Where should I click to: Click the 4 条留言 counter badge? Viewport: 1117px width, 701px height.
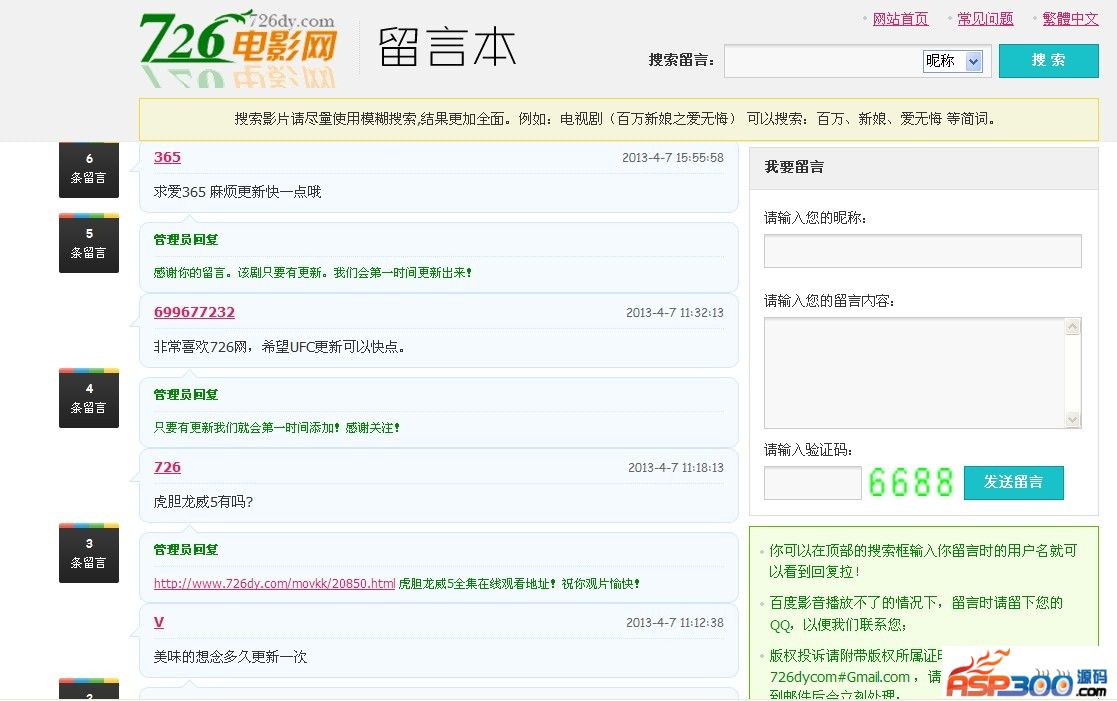89,398
